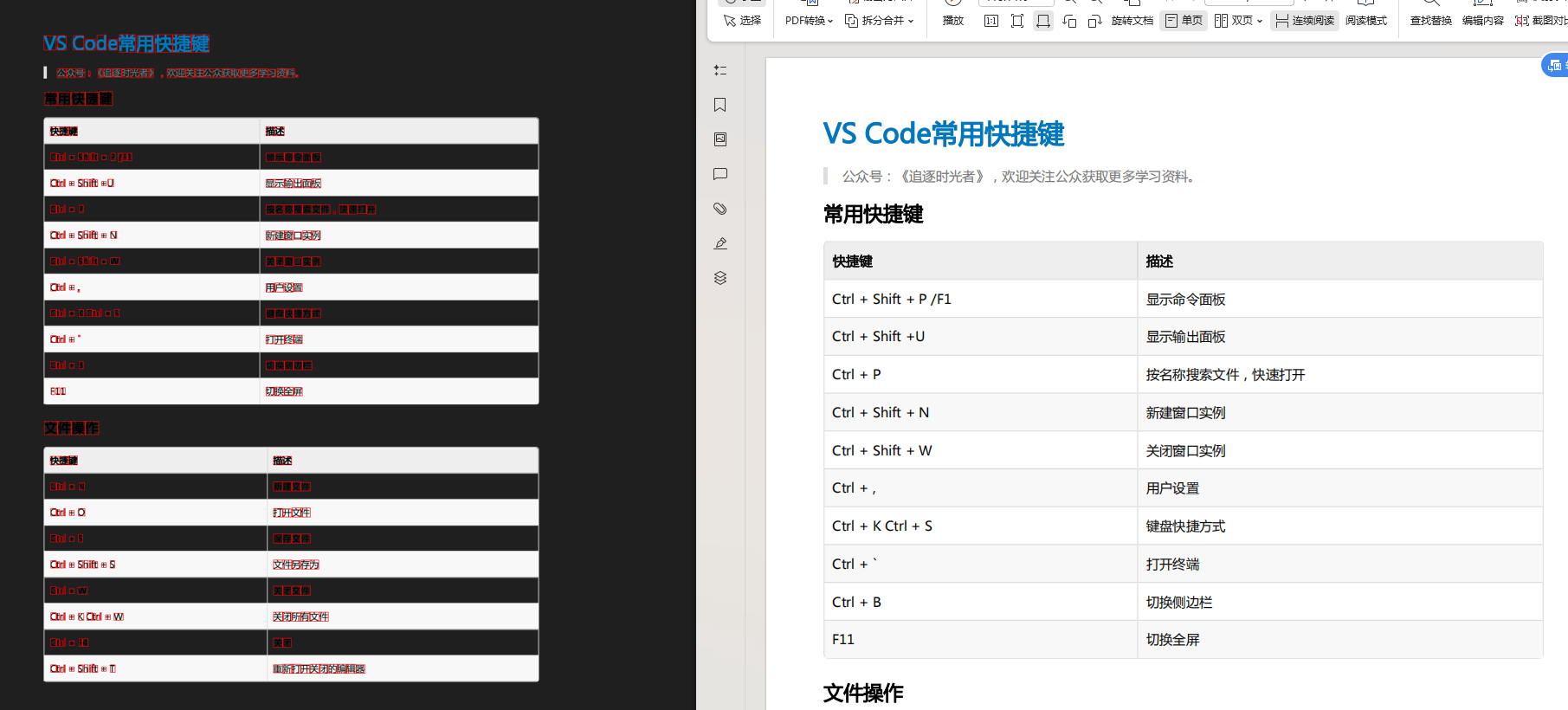
Task: Open the attachments paperclip panel
Action: click(x=719, y=209)
